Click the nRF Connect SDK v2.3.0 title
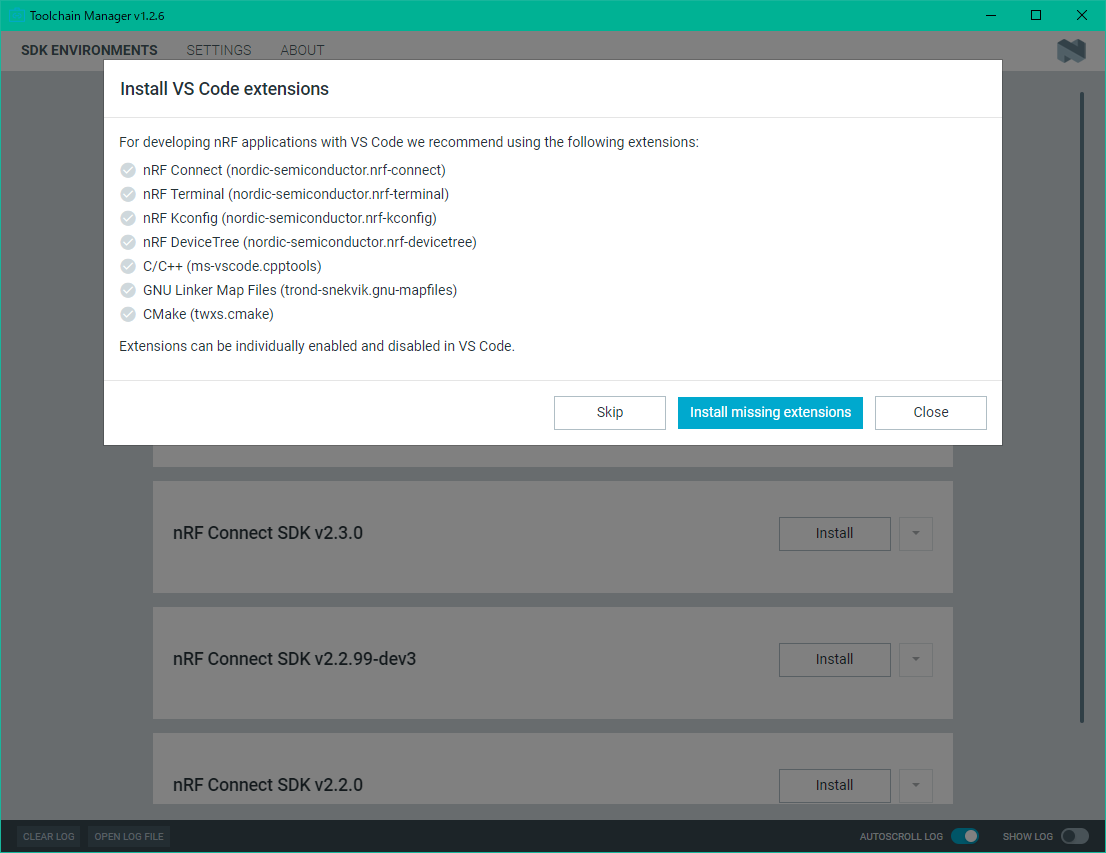Viewport: 1106px width, 853px height. coord(268,533)
